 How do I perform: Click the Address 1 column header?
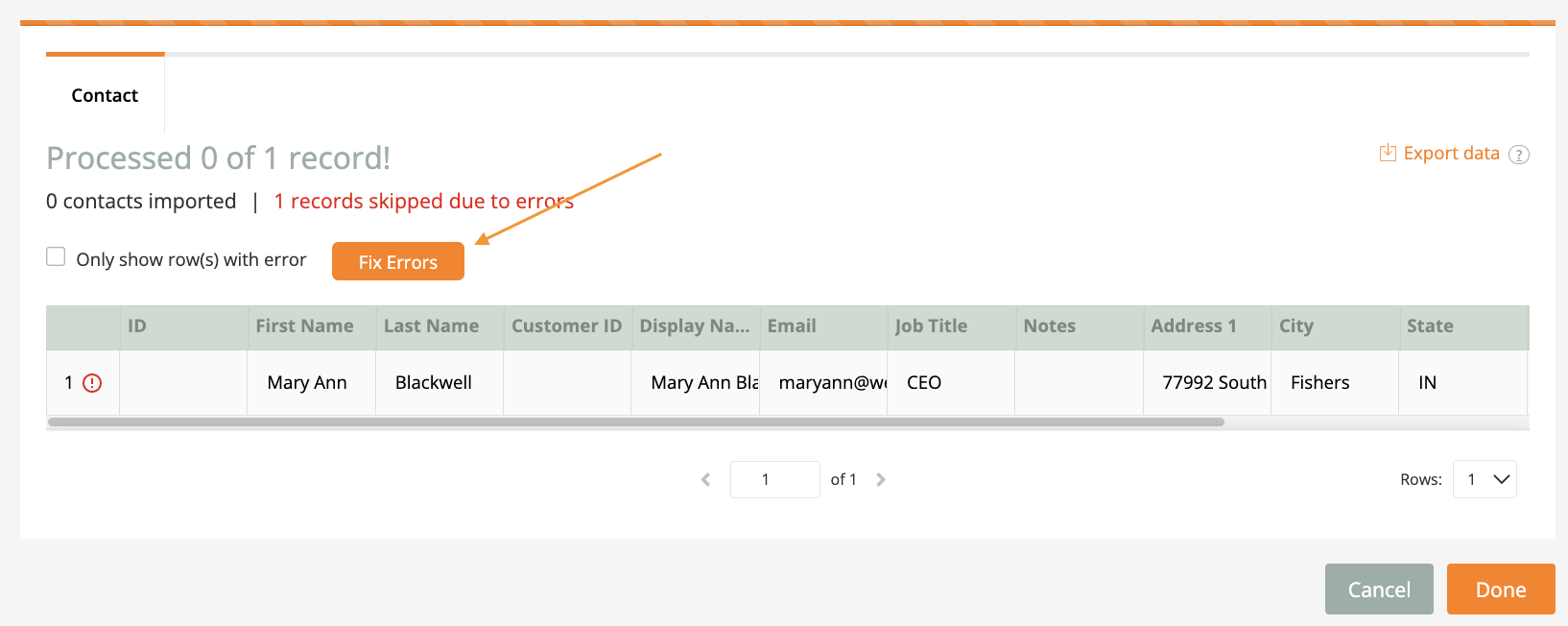tap(1207, 326)
